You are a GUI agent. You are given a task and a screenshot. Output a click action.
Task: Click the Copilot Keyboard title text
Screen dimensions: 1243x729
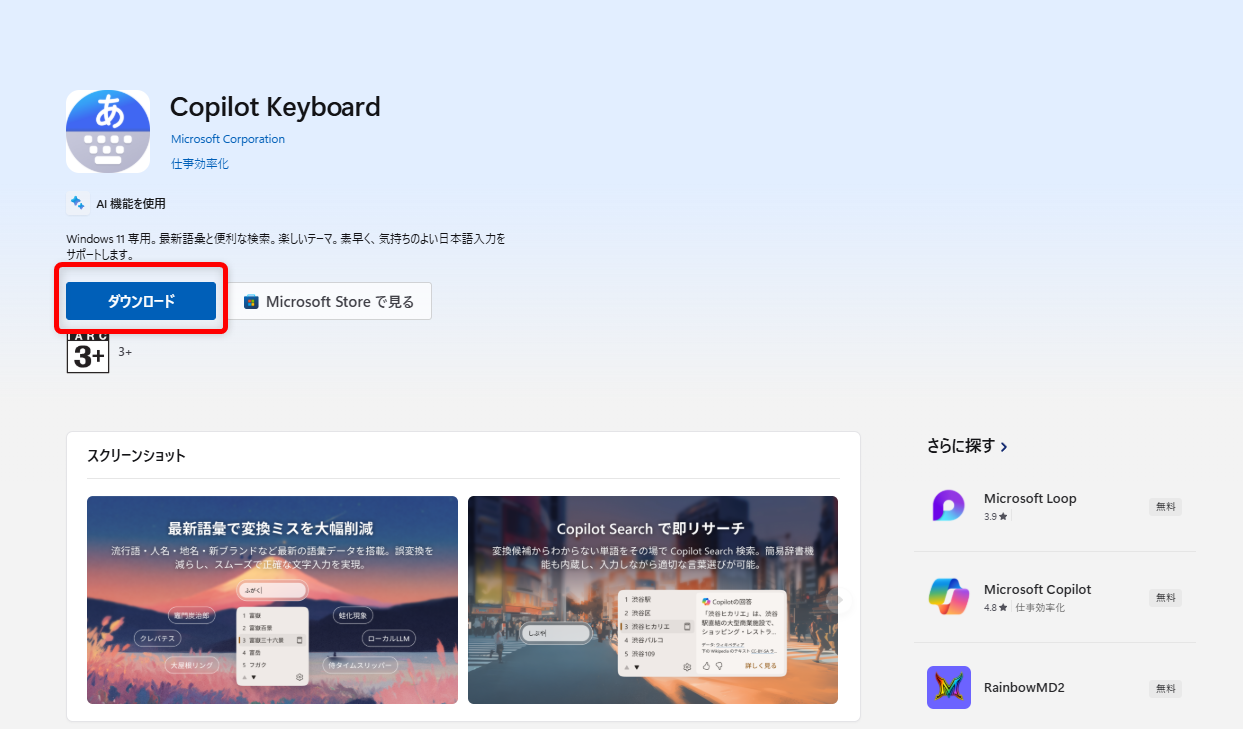[x=275, y=107]
